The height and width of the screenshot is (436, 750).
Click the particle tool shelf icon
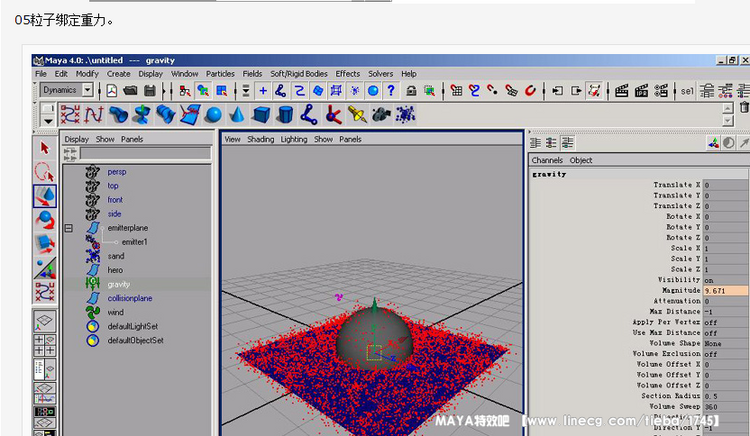point(405,115)
